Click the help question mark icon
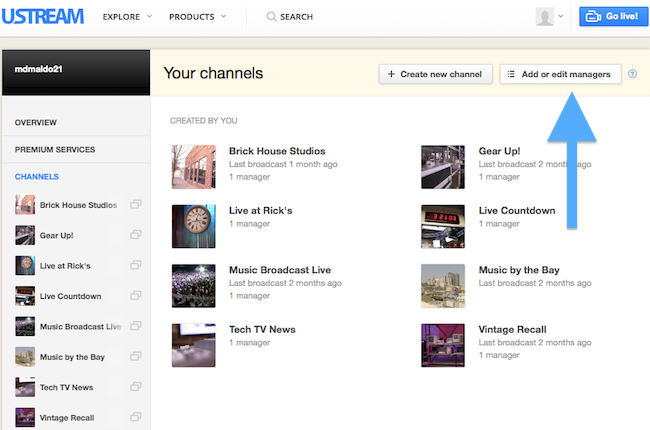 point(632,74)
